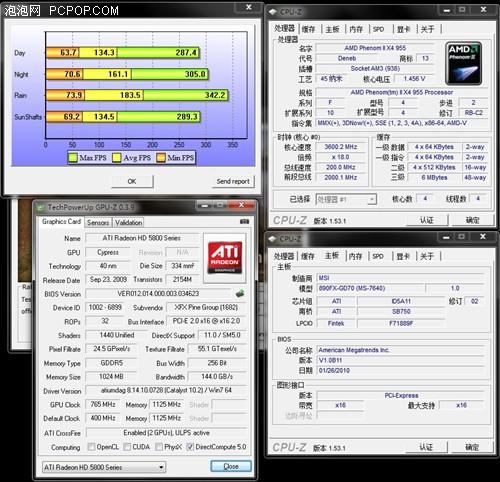Click BIOS vendor American Megatrends Inc.

click(354, 350)
